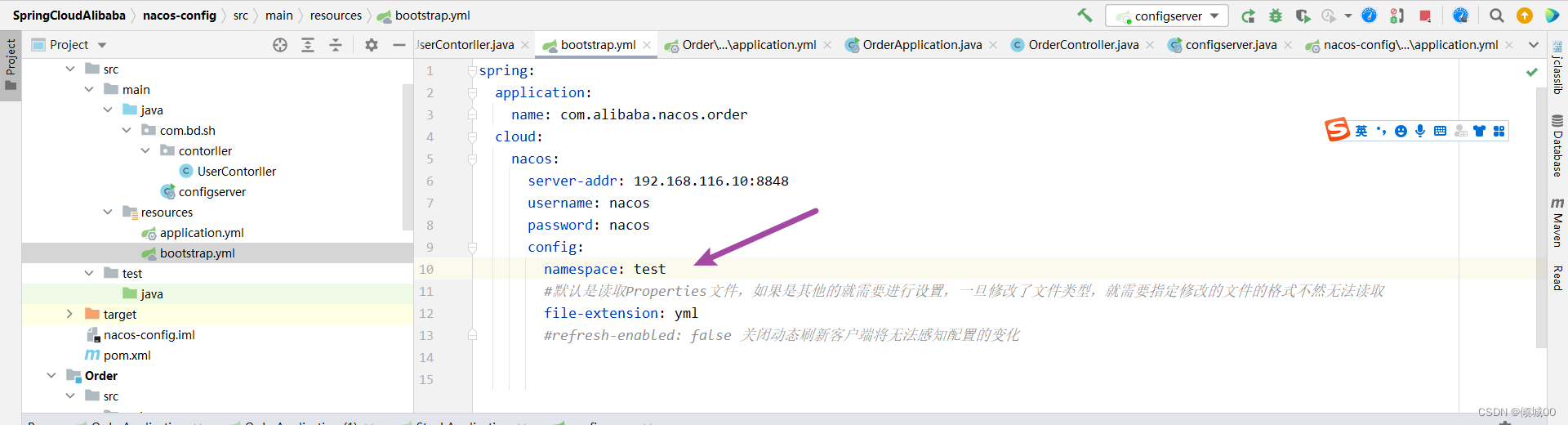Open the Sogou toolbox grid icon
Viewport: 1568px width, 425px height.
(x=1499, y=131)
